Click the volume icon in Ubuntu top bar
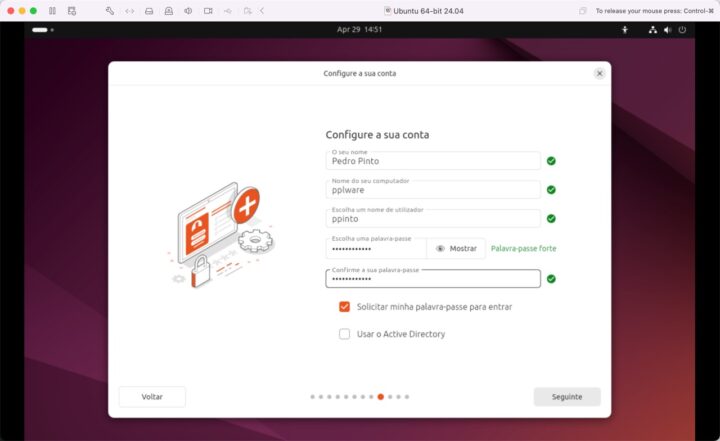The width and height of the screenshot is (720, 441). 667,30
